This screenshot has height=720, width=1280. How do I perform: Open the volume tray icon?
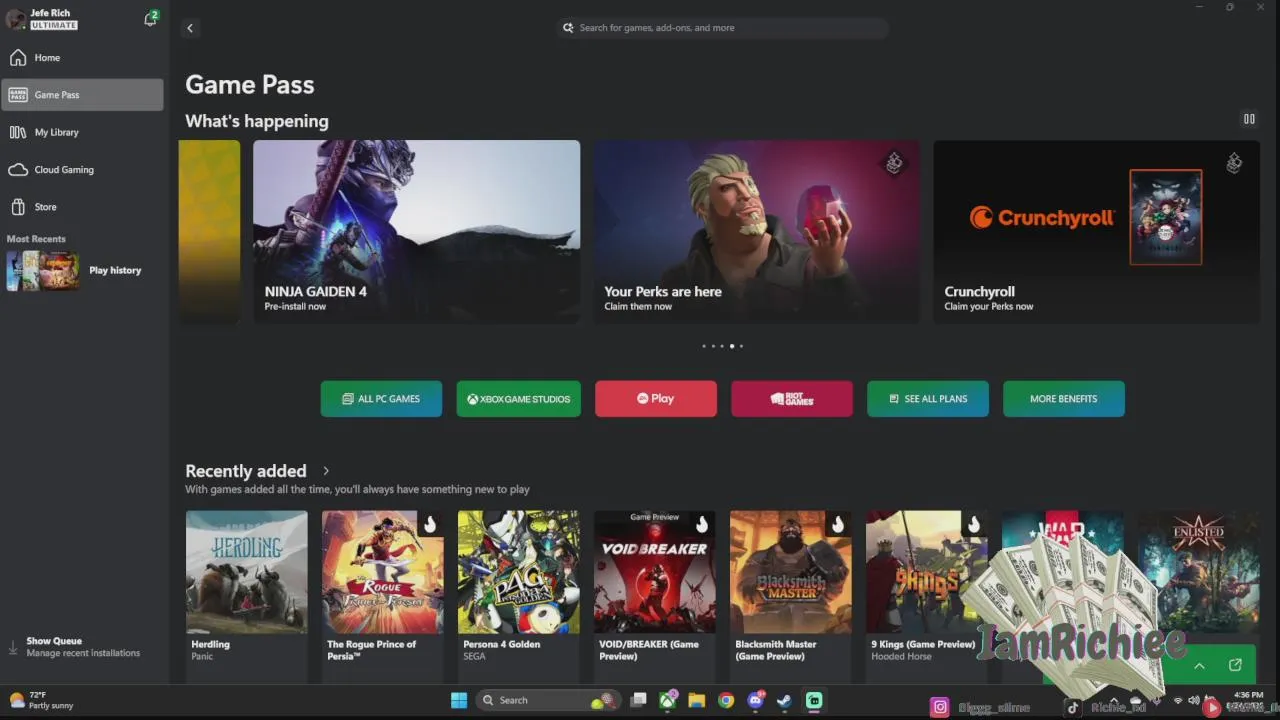(1193, 700)
